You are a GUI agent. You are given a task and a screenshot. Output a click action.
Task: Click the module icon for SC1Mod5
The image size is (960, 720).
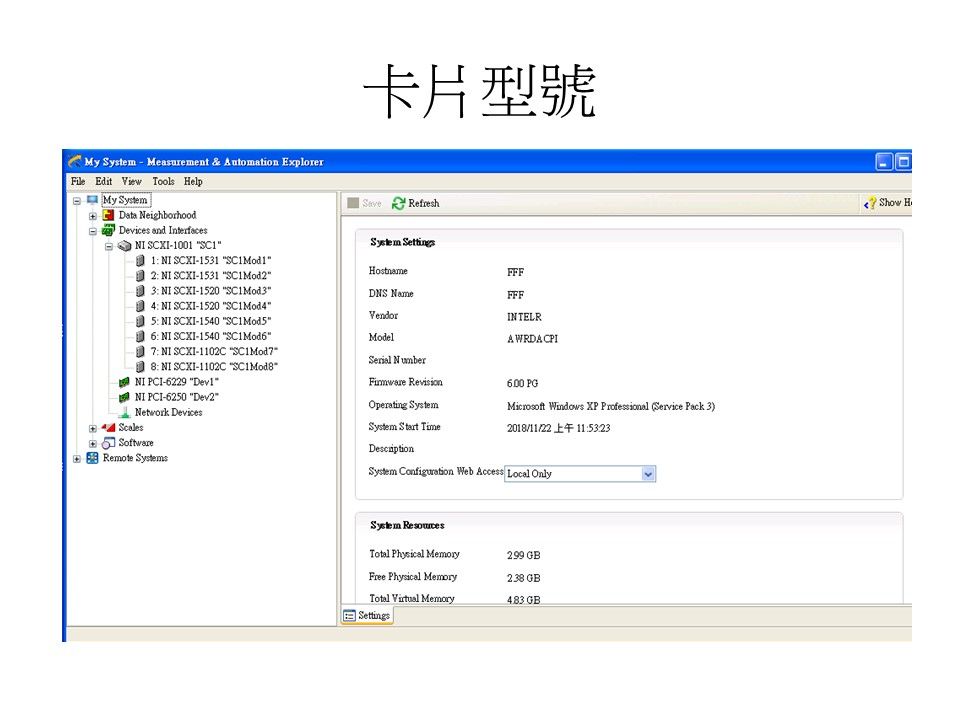click(x=140, y=321)
